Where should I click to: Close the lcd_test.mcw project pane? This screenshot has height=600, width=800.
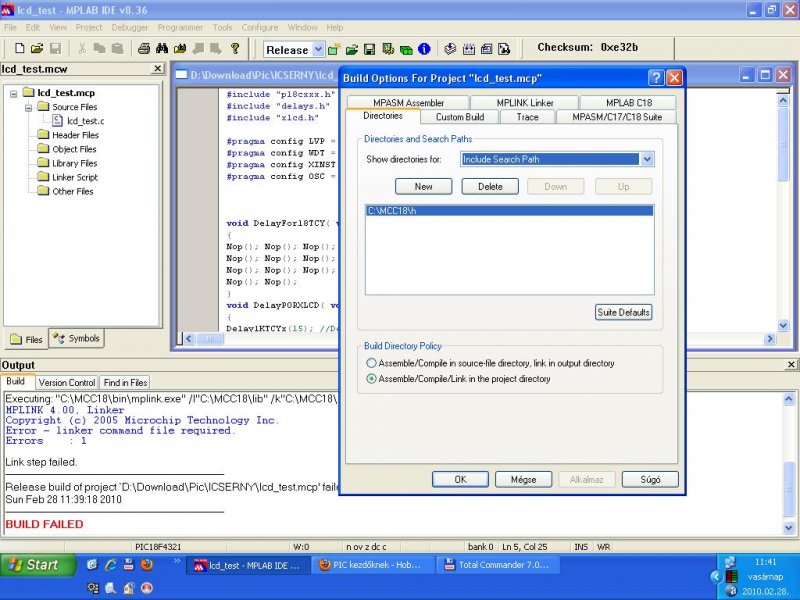158,68
